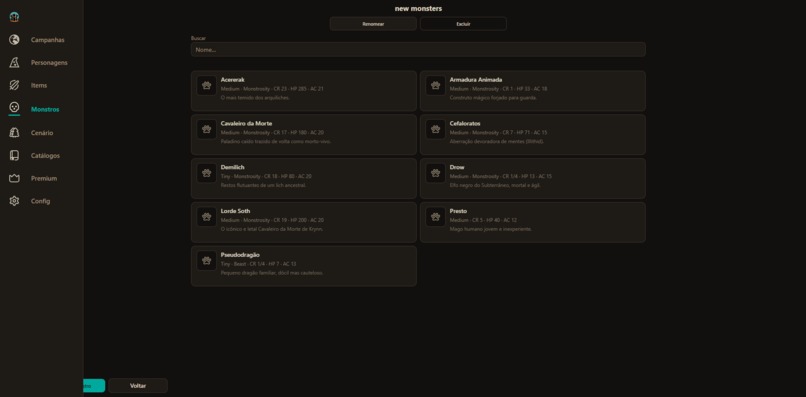The height and width of the screenshot is (397, 806).
Task: Click the Armadura Animada paw icon
Action: (435, 85)
